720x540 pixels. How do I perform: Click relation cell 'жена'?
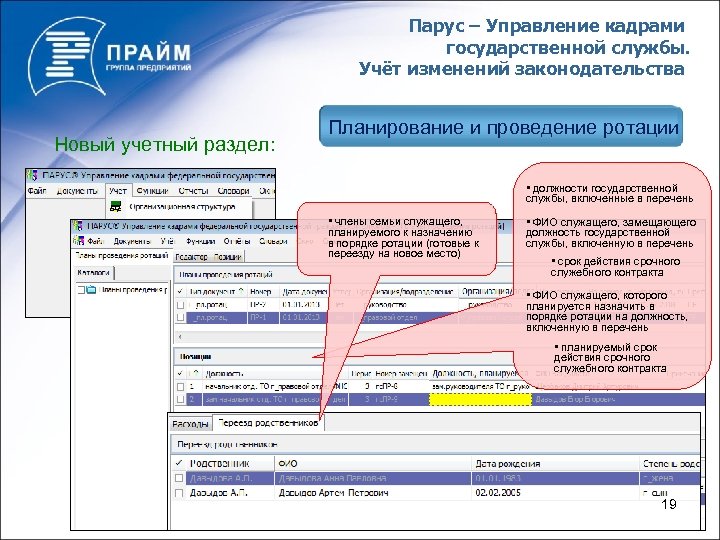point(658,478)
